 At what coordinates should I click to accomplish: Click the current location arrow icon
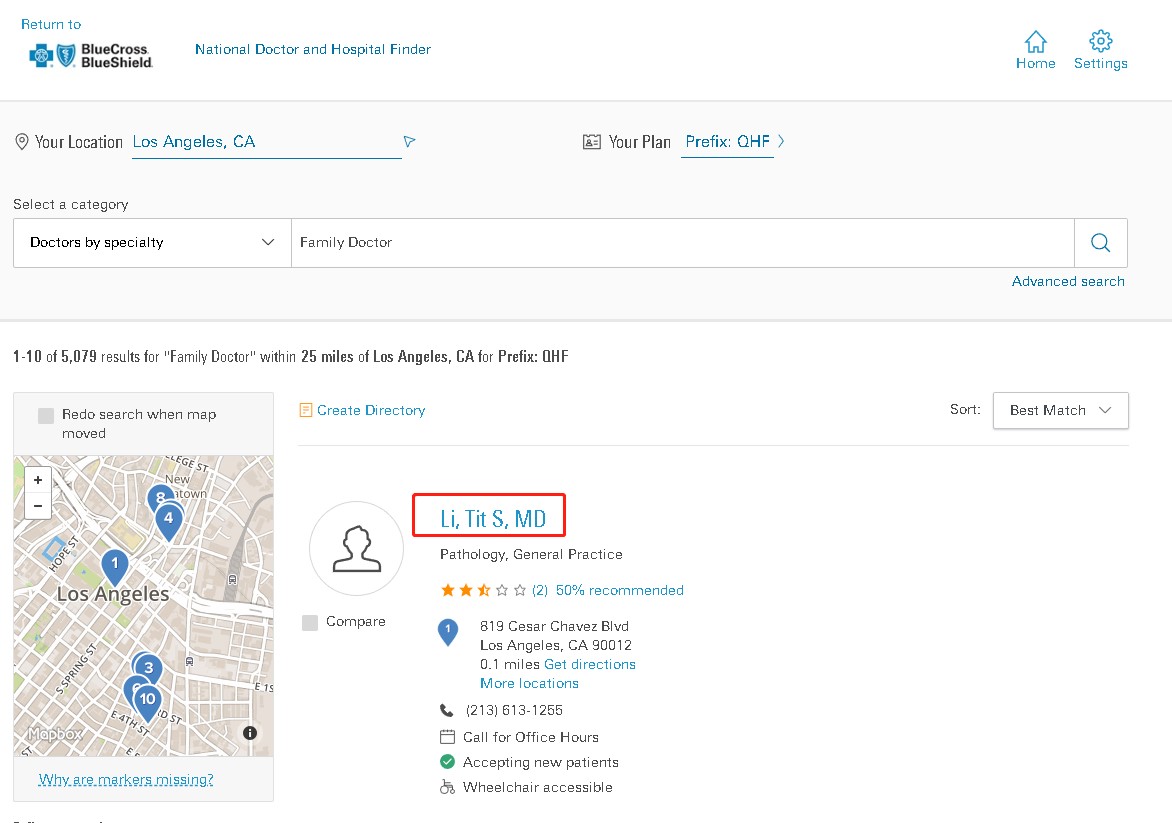[409, 142]
